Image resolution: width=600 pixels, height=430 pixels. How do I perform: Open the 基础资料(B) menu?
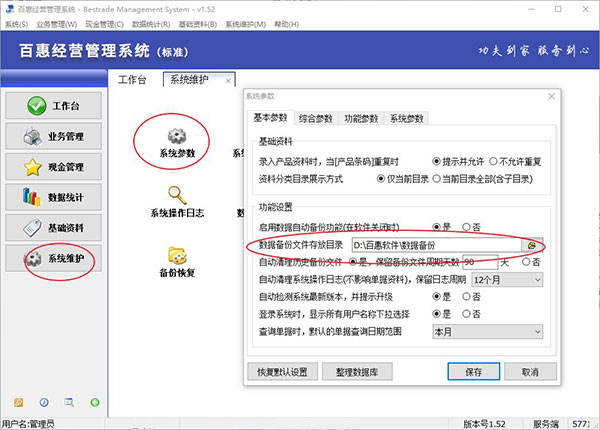click(198, 24)
